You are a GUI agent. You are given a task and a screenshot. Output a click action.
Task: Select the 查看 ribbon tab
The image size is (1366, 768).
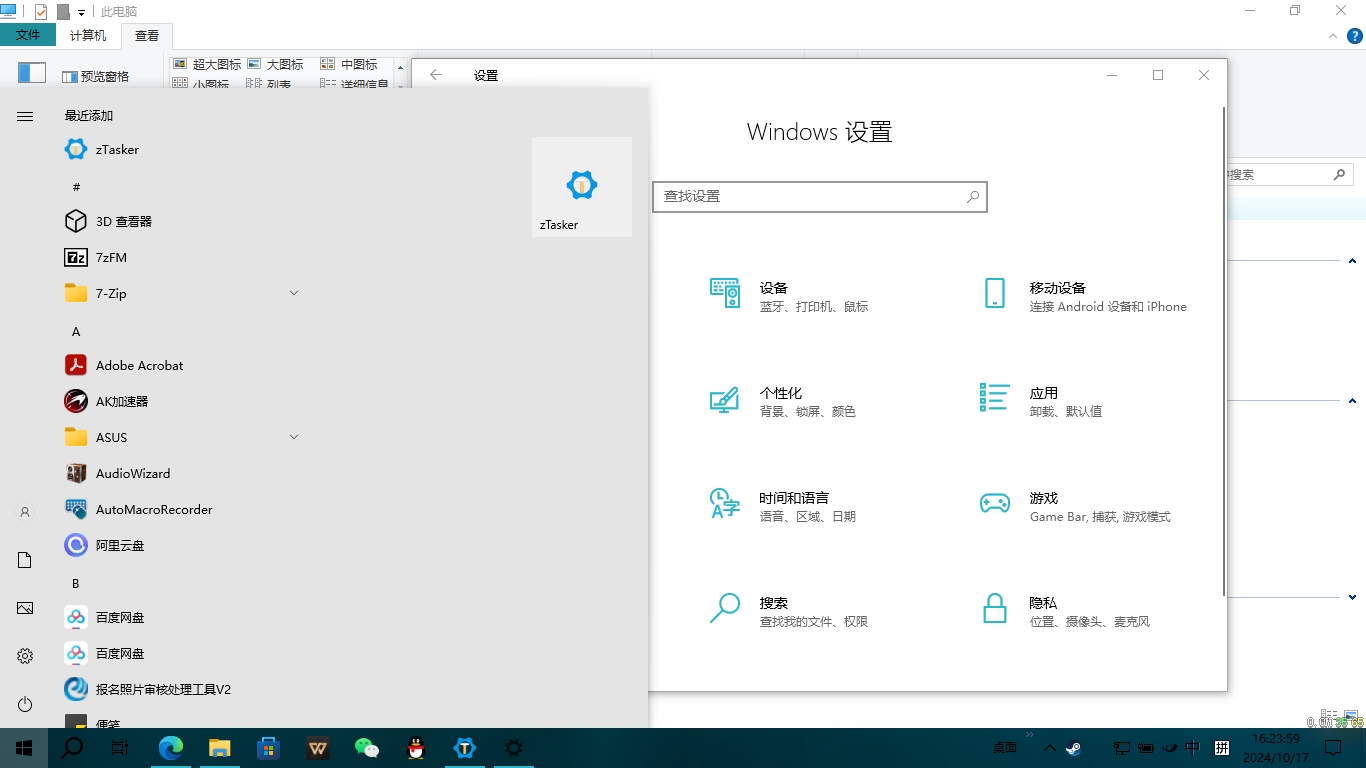(x=147, y=35)
